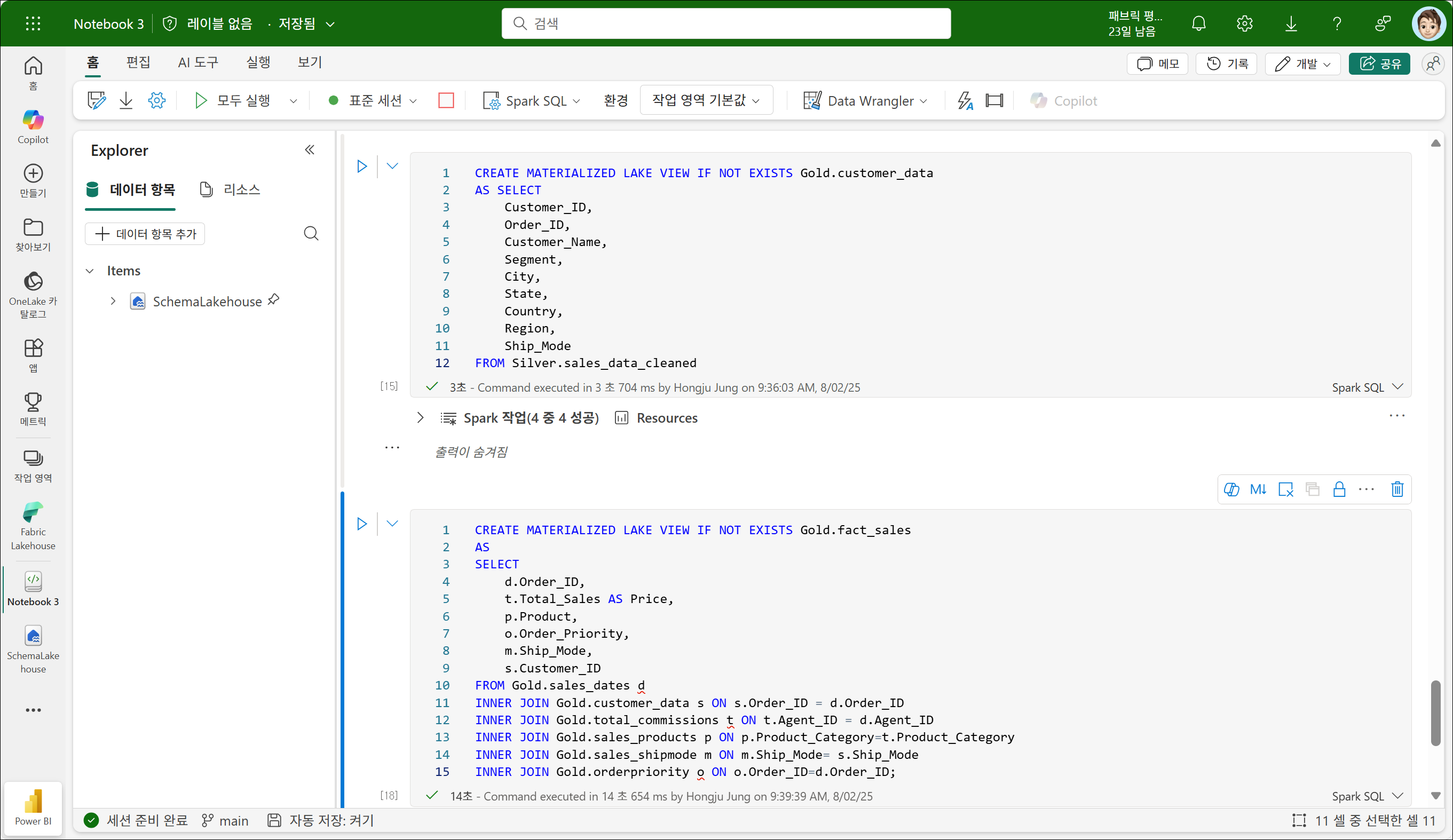The height and width of the screenshot is (840, 1453).
Task: Click the green 공유 share button
Action: click(x=1379, y=64)
